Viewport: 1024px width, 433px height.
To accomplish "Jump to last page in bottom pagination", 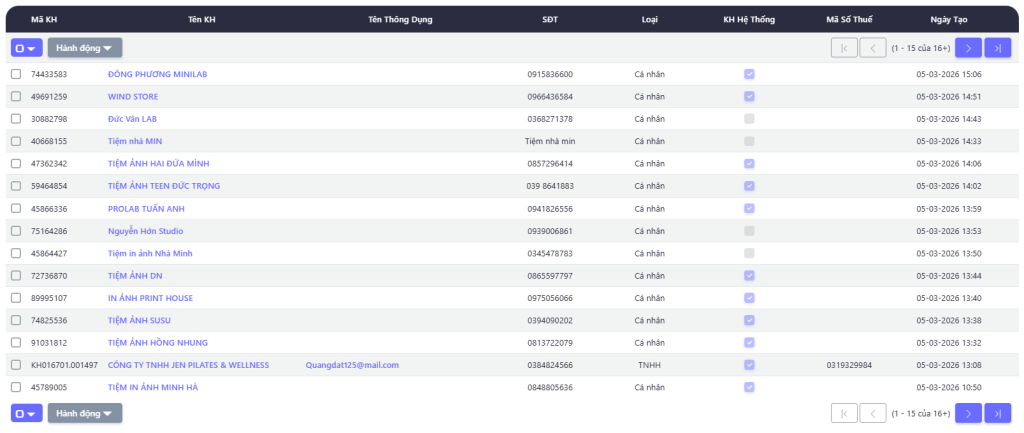I will (997, 413).
